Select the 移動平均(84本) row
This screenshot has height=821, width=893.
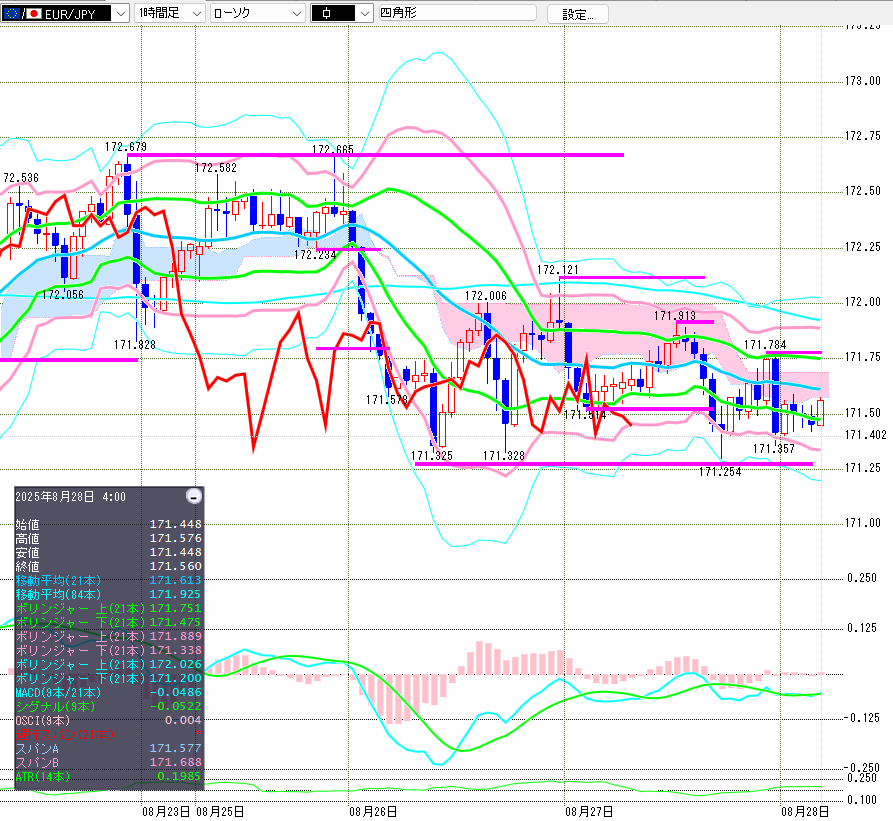coord(108,594)
